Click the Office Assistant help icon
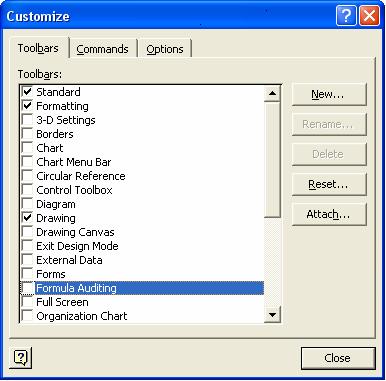 tap(21, 358)
